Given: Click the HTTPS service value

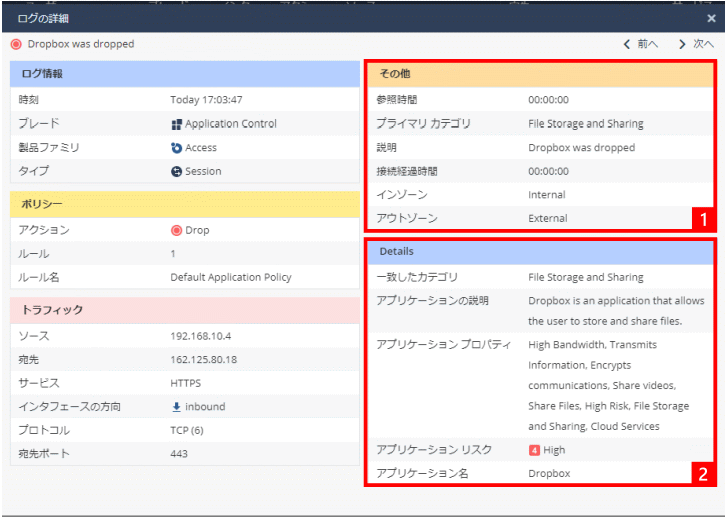Looking at the screenshot, I should (x=186, y=383).
